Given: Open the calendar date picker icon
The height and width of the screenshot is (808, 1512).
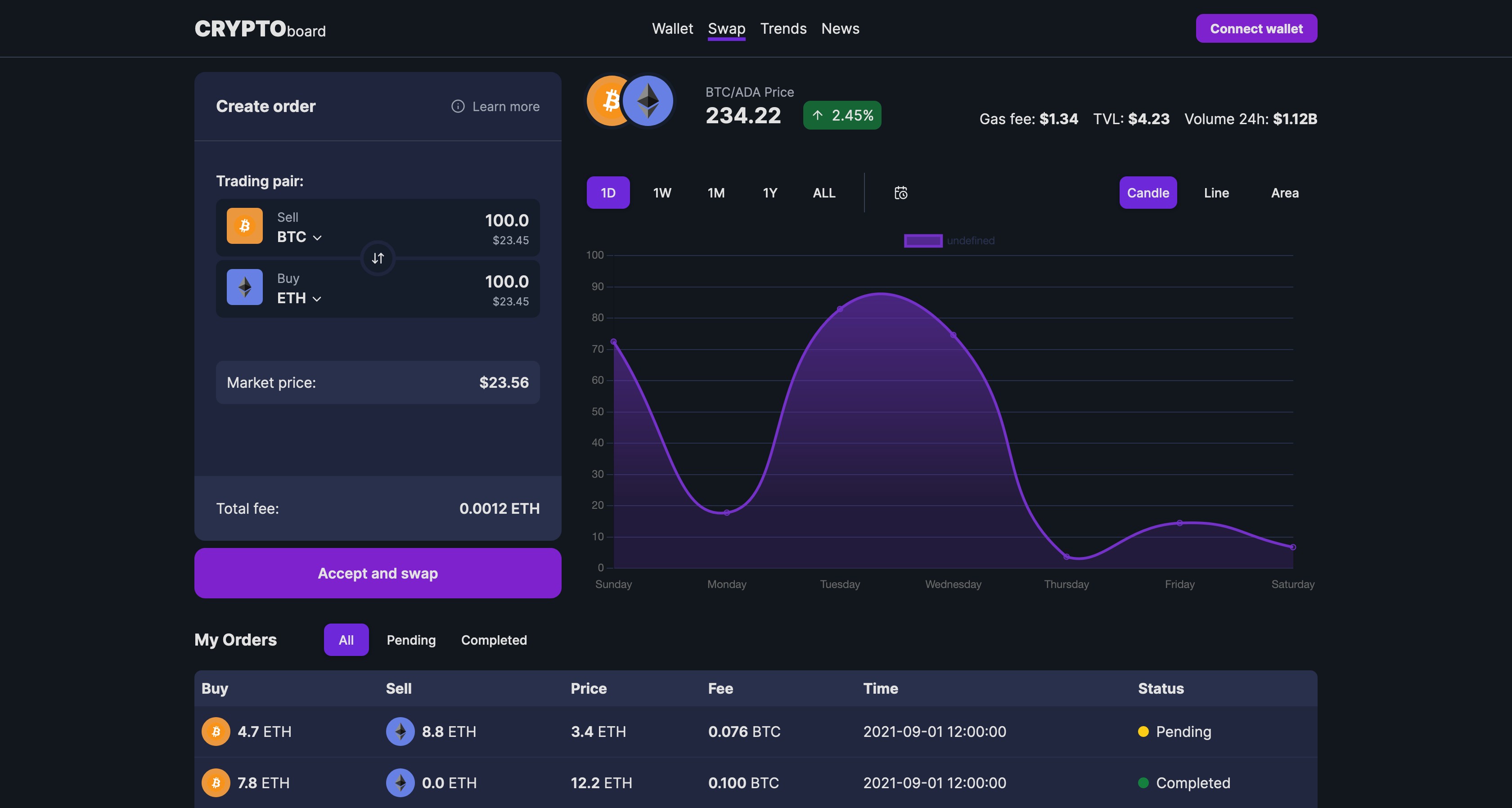Looking at the screenshot, I should coord(901,193).
